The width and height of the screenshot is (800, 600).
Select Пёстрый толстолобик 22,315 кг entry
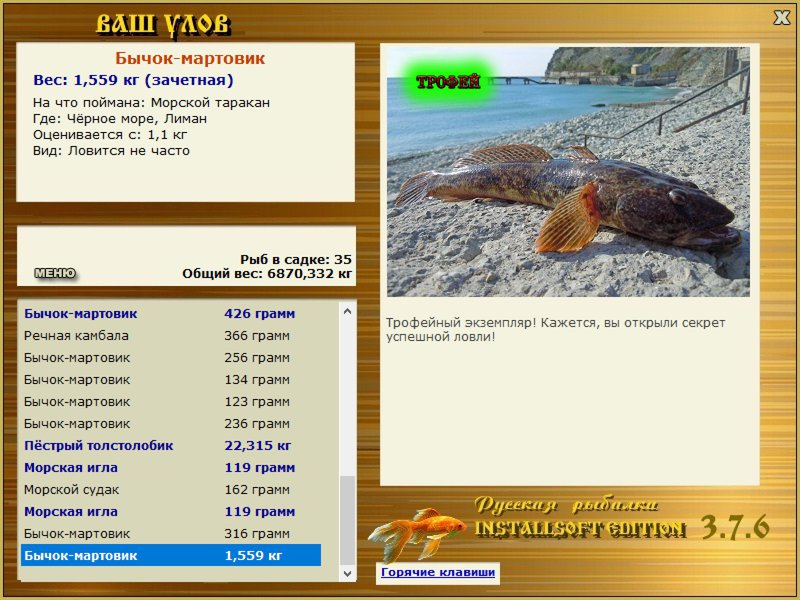[171, 445]
